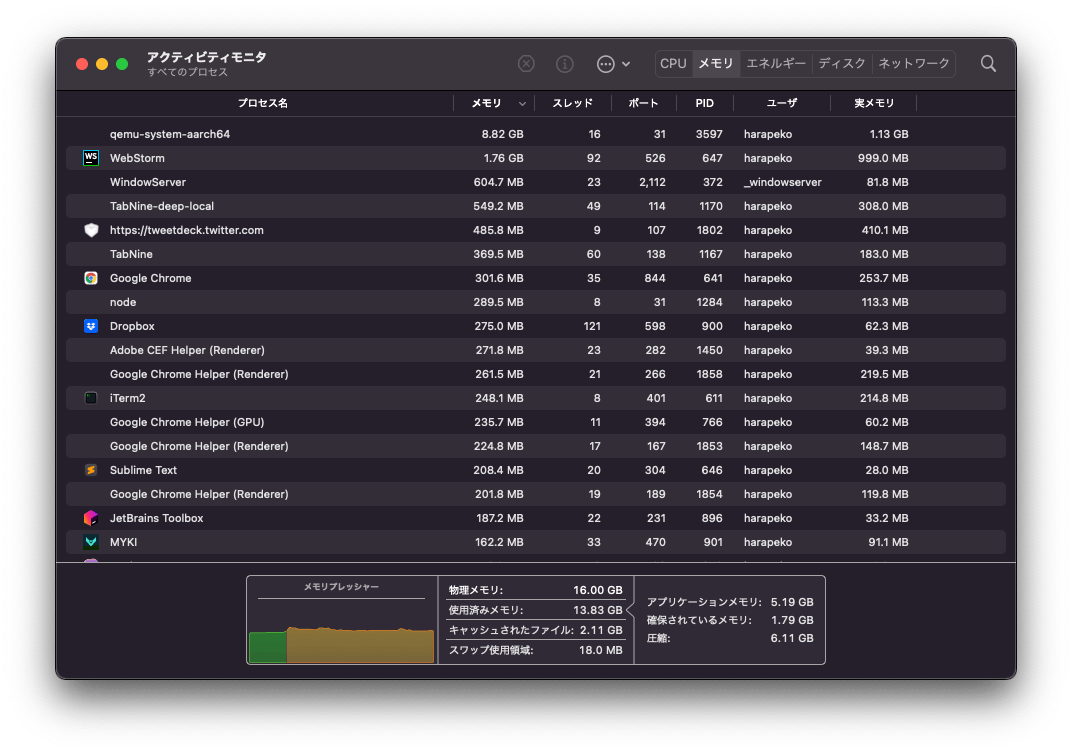The image size is (1072, 753).
Task: Select Adobe CEF Helper (Renderer) process
Action: 187,350
